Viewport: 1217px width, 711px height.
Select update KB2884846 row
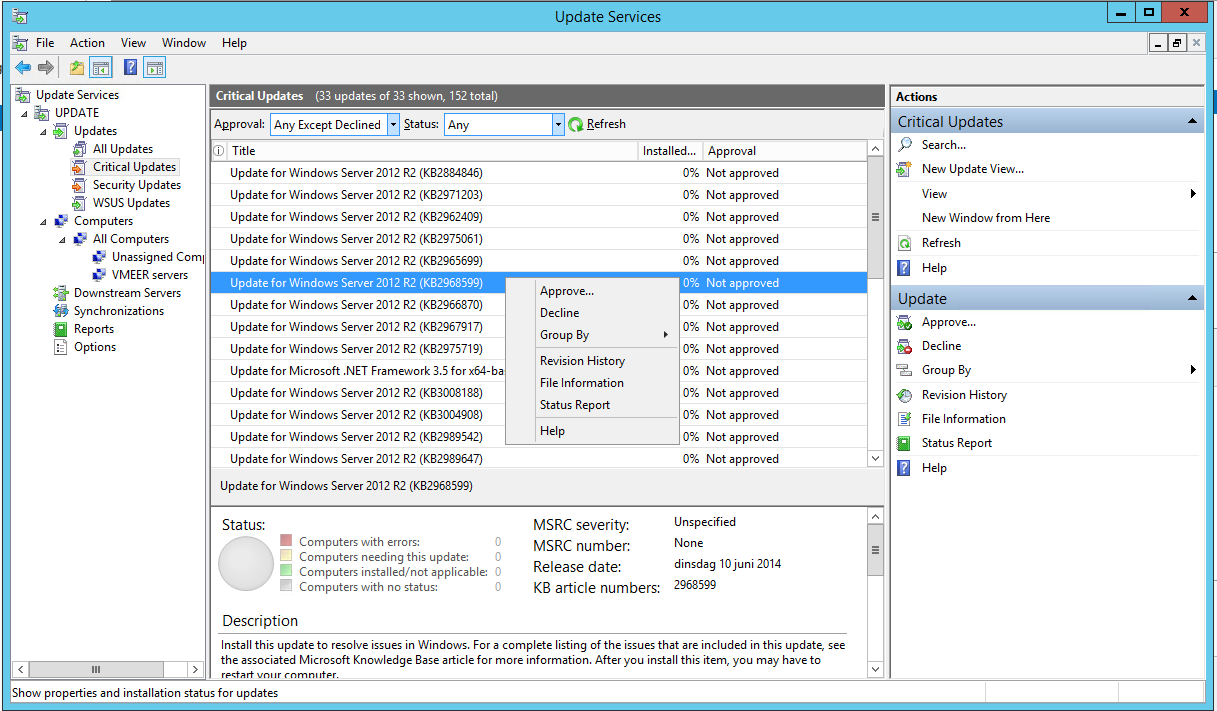pyautogui.click(x=539, y=173)
